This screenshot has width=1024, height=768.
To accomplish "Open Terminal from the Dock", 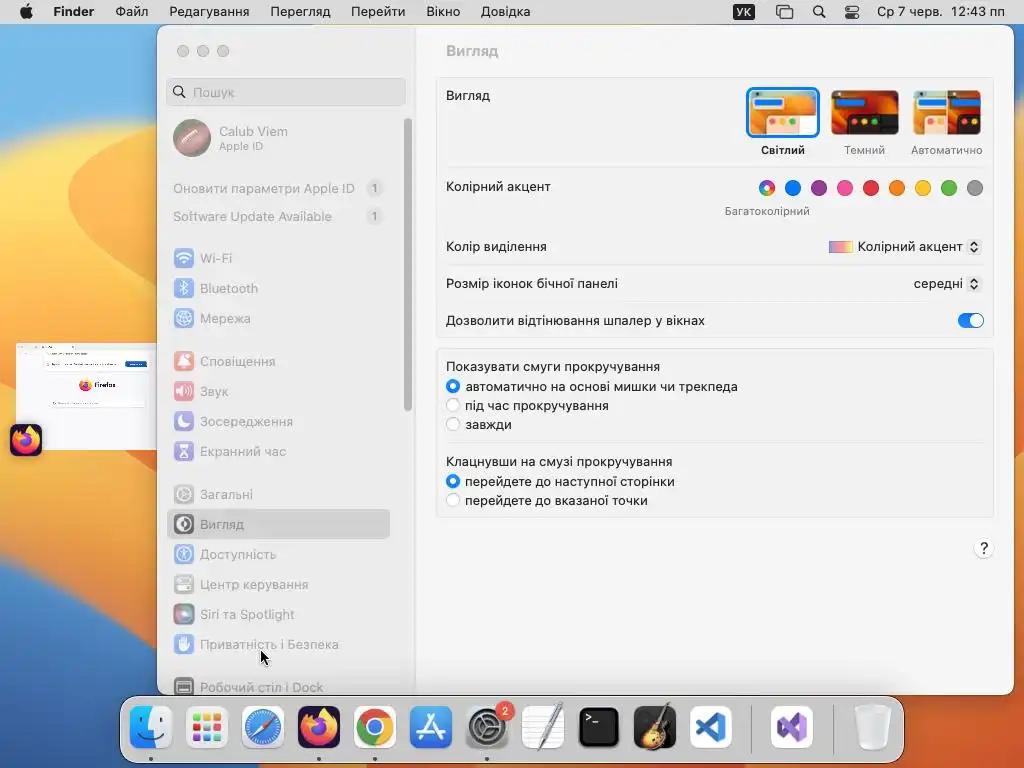I will point(599,727).
